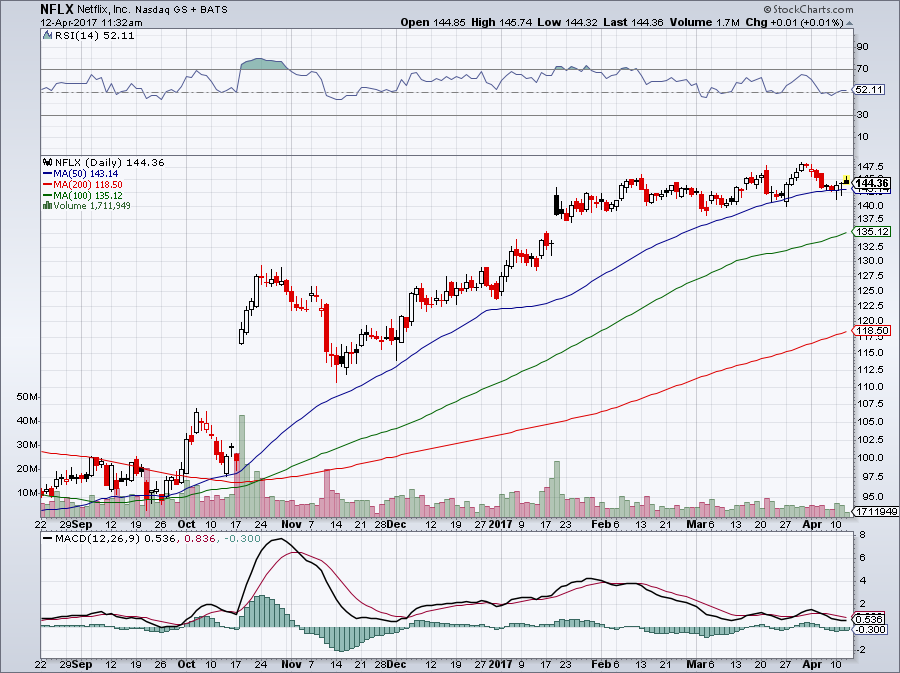The width and height of the screenshot is (900, 673).
Task: Click the 144.36 last price tag on price axis
Action: click(872, 184)
